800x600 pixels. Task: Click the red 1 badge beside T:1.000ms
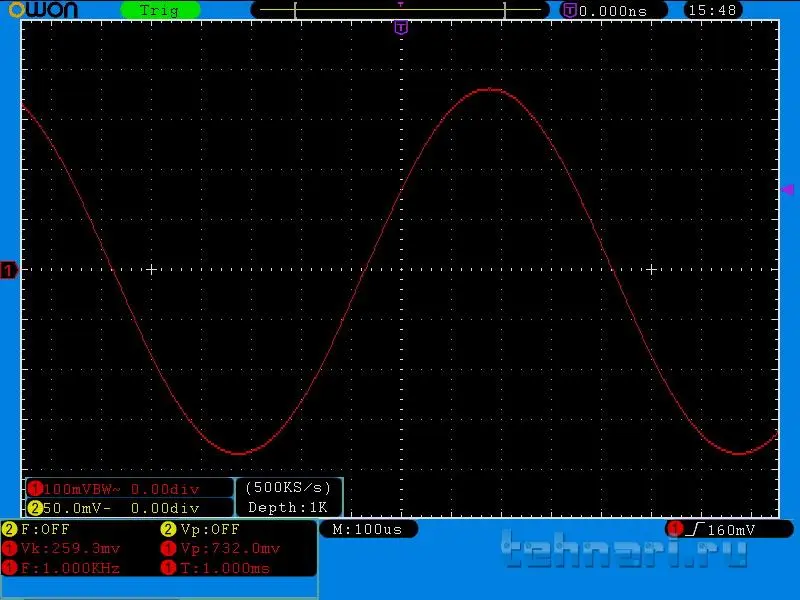pos(168,568)
